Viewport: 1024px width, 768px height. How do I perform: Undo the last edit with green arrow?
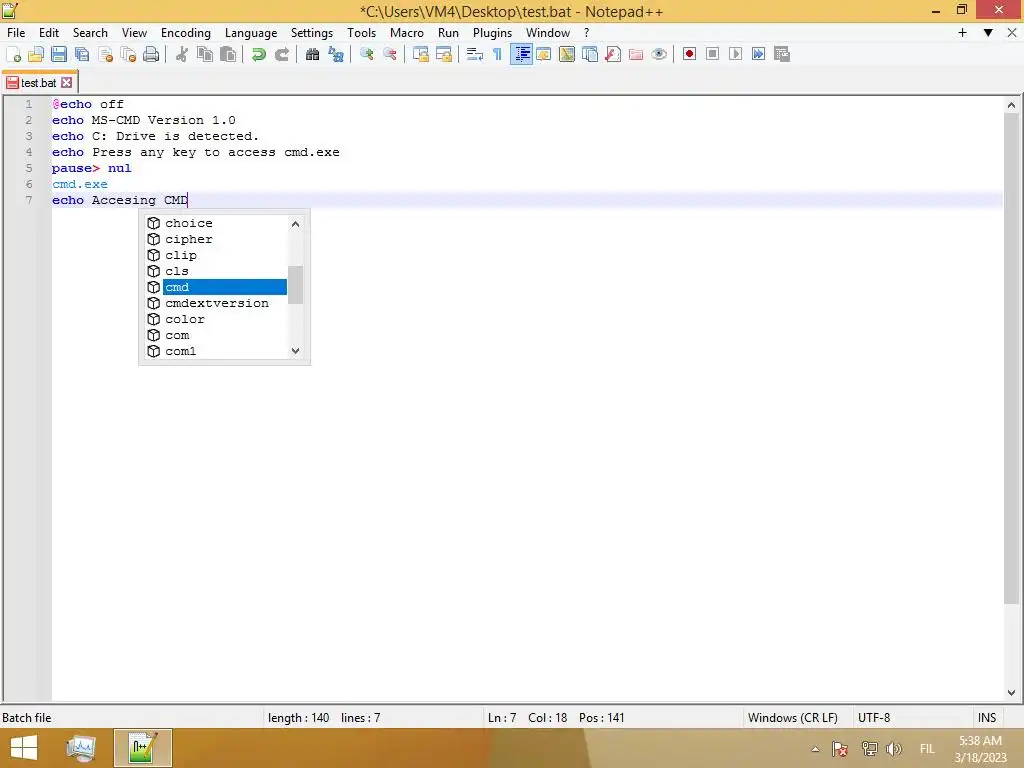(x=259, y=54)
